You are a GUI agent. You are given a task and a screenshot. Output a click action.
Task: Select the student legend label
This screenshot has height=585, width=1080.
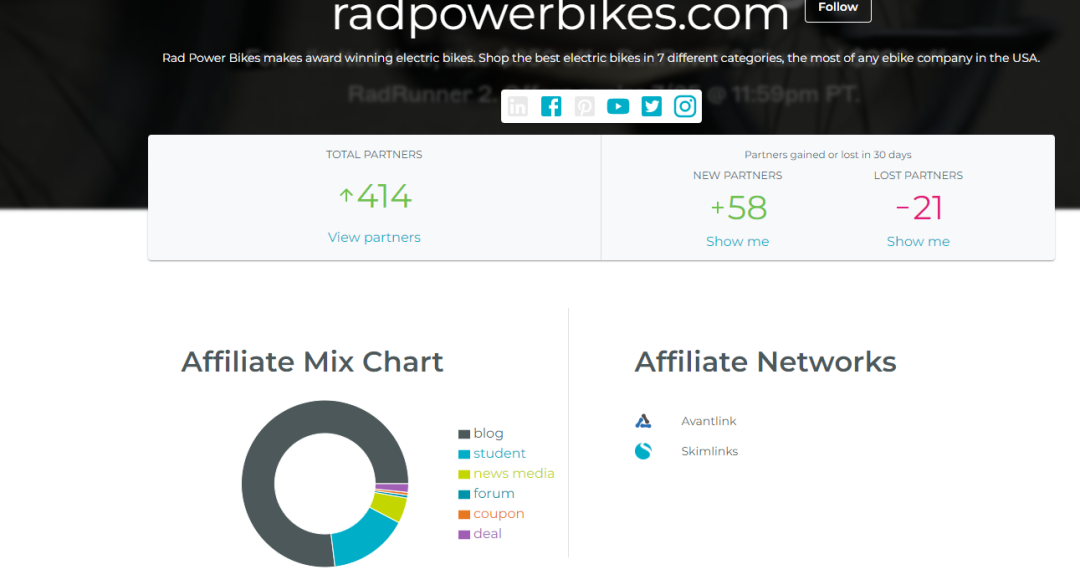point(499,453)
